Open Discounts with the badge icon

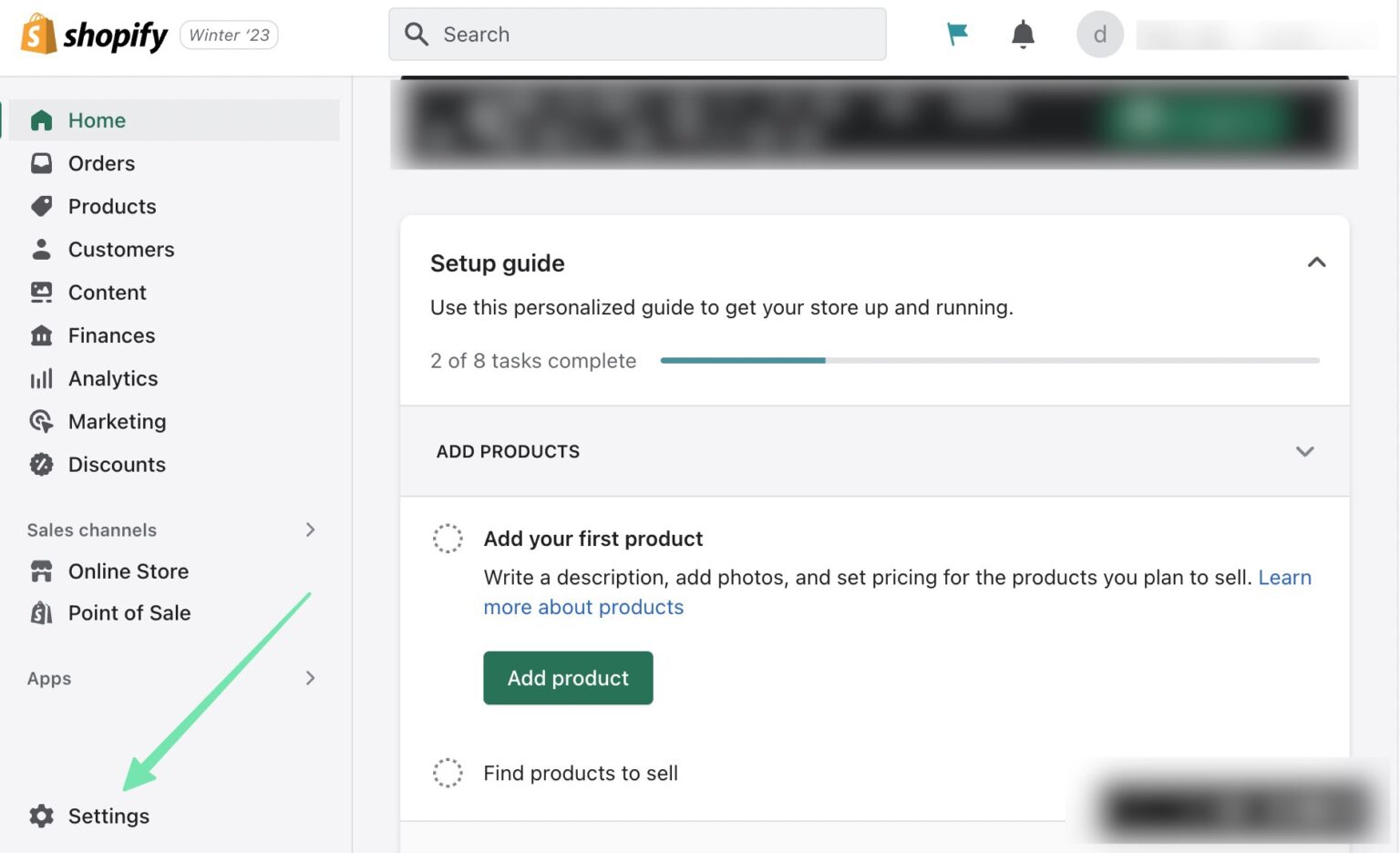(41, 465)
